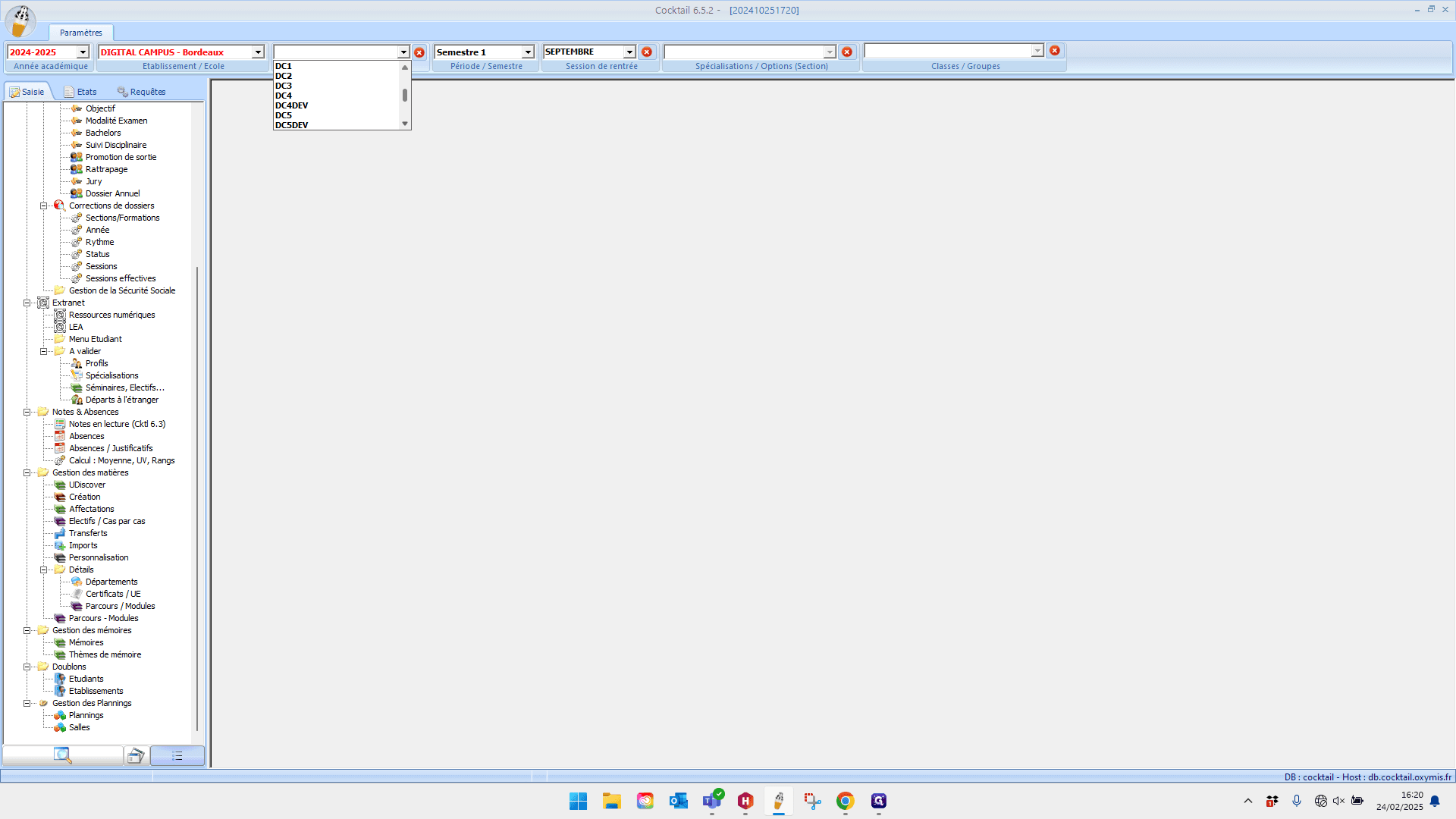Open the Plannings item
This screenshot has width=1456, height=819.
pyautogui.click(x=86, y=715)
